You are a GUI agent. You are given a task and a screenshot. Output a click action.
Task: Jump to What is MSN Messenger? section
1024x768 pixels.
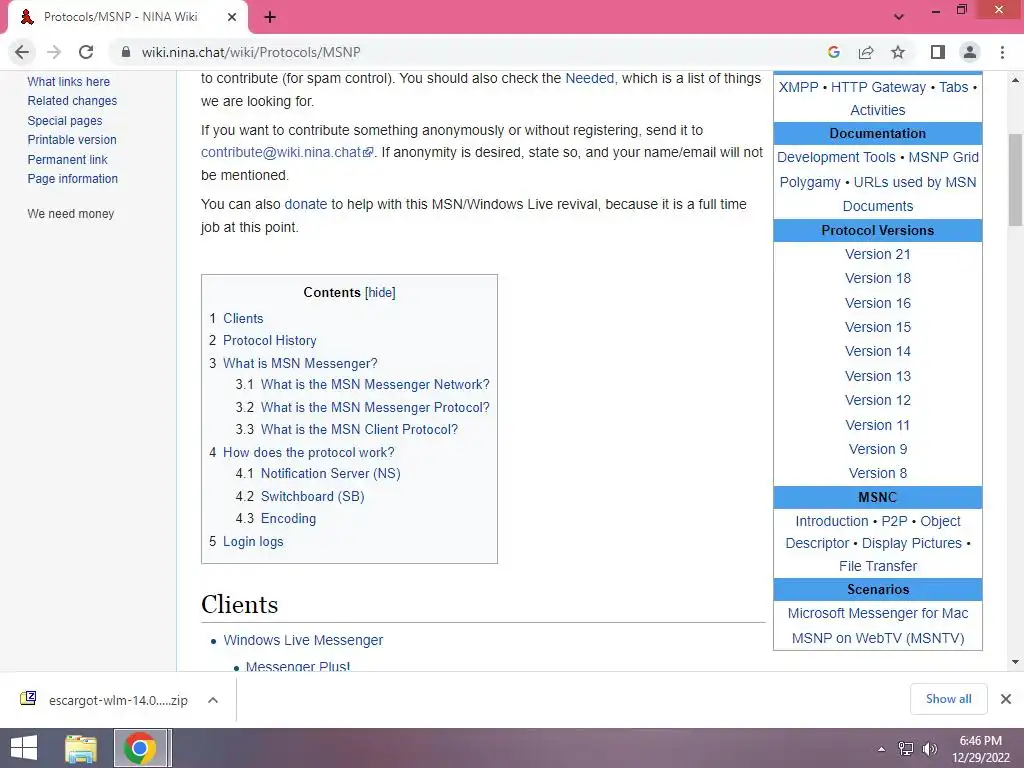[x=300, y=363]
